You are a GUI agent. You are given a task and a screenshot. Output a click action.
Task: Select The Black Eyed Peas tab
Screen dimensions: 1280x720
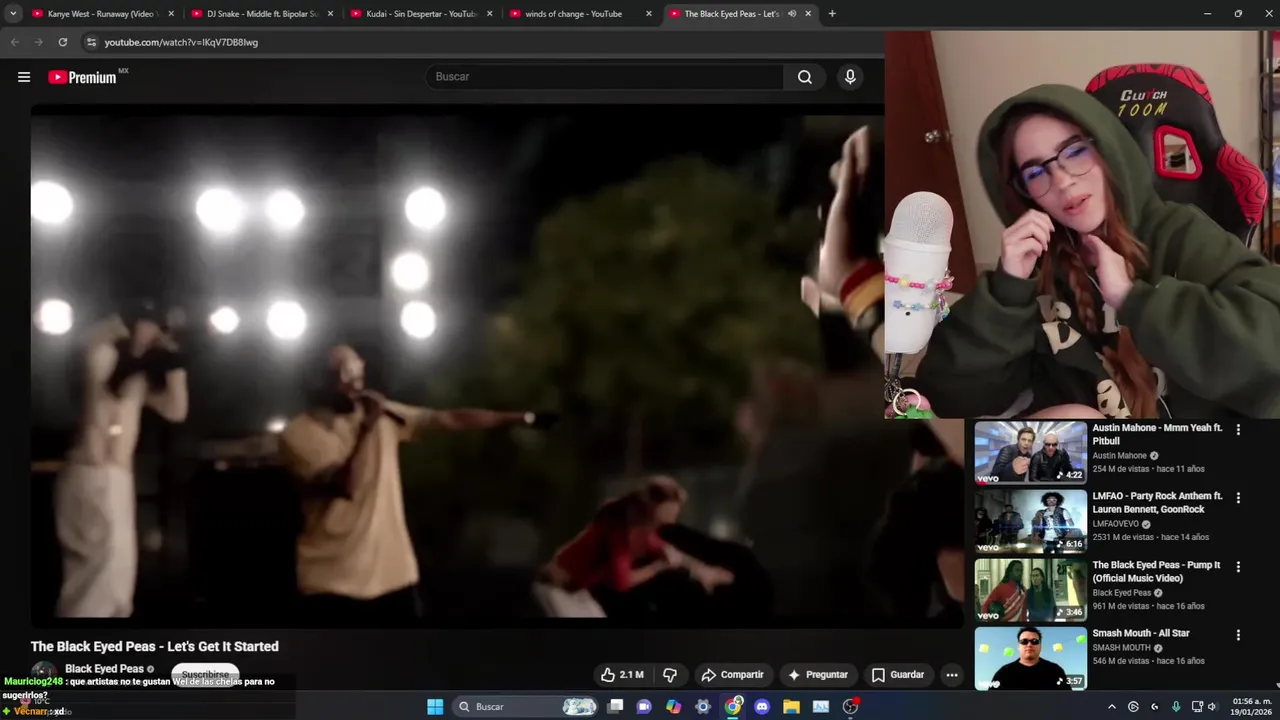(x=730, y=14)
